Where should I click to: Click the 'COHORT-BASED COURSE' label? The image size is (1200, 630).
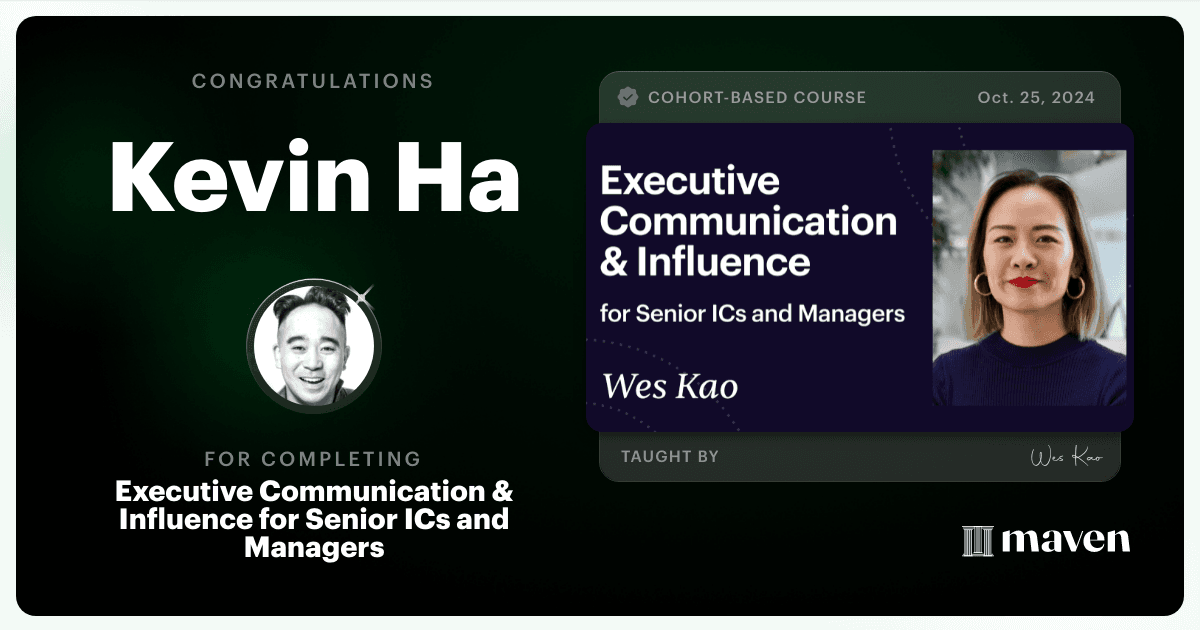[x=757, y=98]
